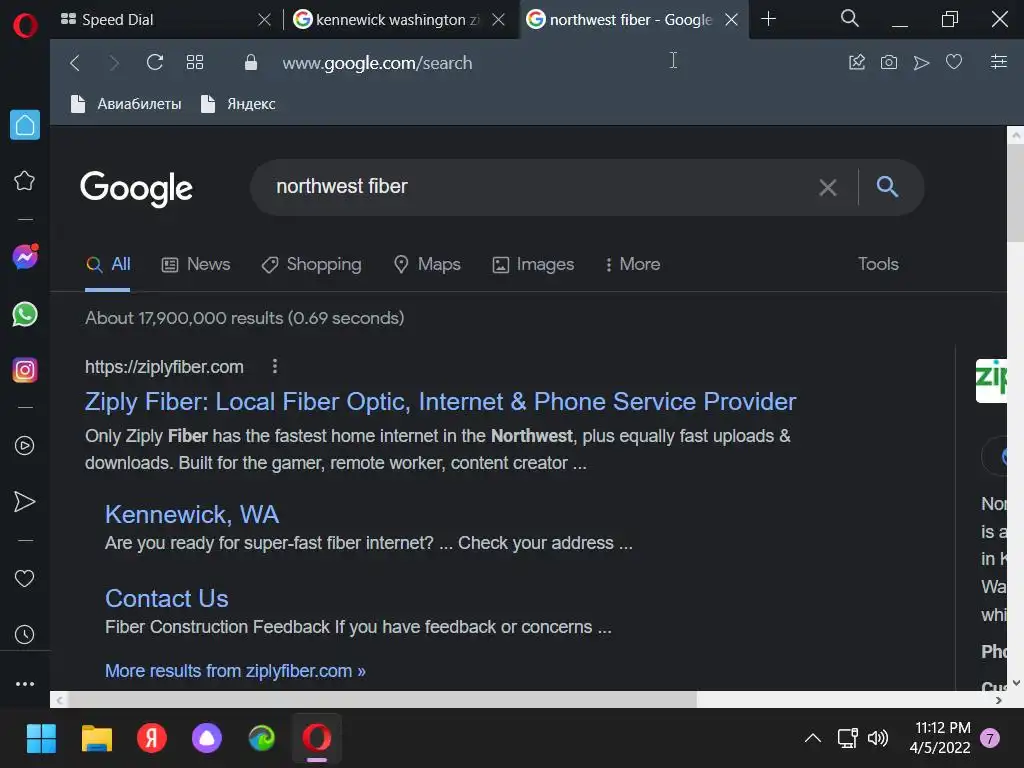This screenshot has height=768, width=1024.
Task: Open Yandex browser from taskbar
Action: coord(152,739)
